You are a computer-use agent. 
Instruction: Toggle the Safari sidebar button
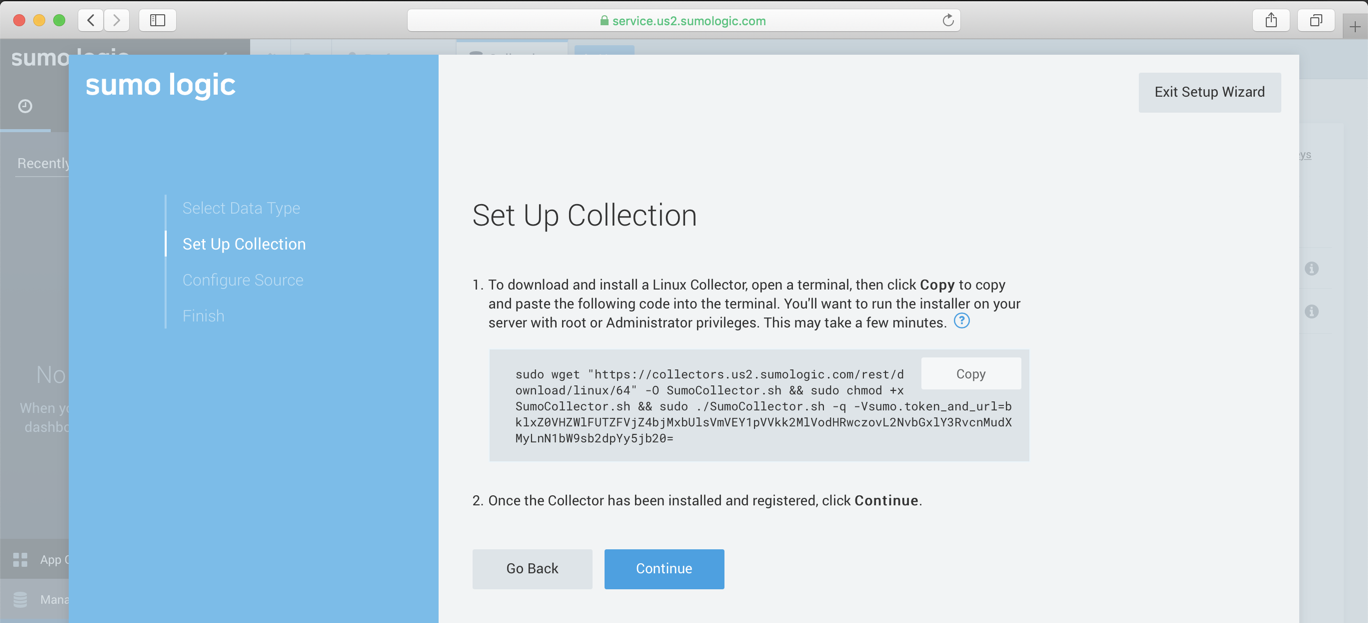click(158, 20)
